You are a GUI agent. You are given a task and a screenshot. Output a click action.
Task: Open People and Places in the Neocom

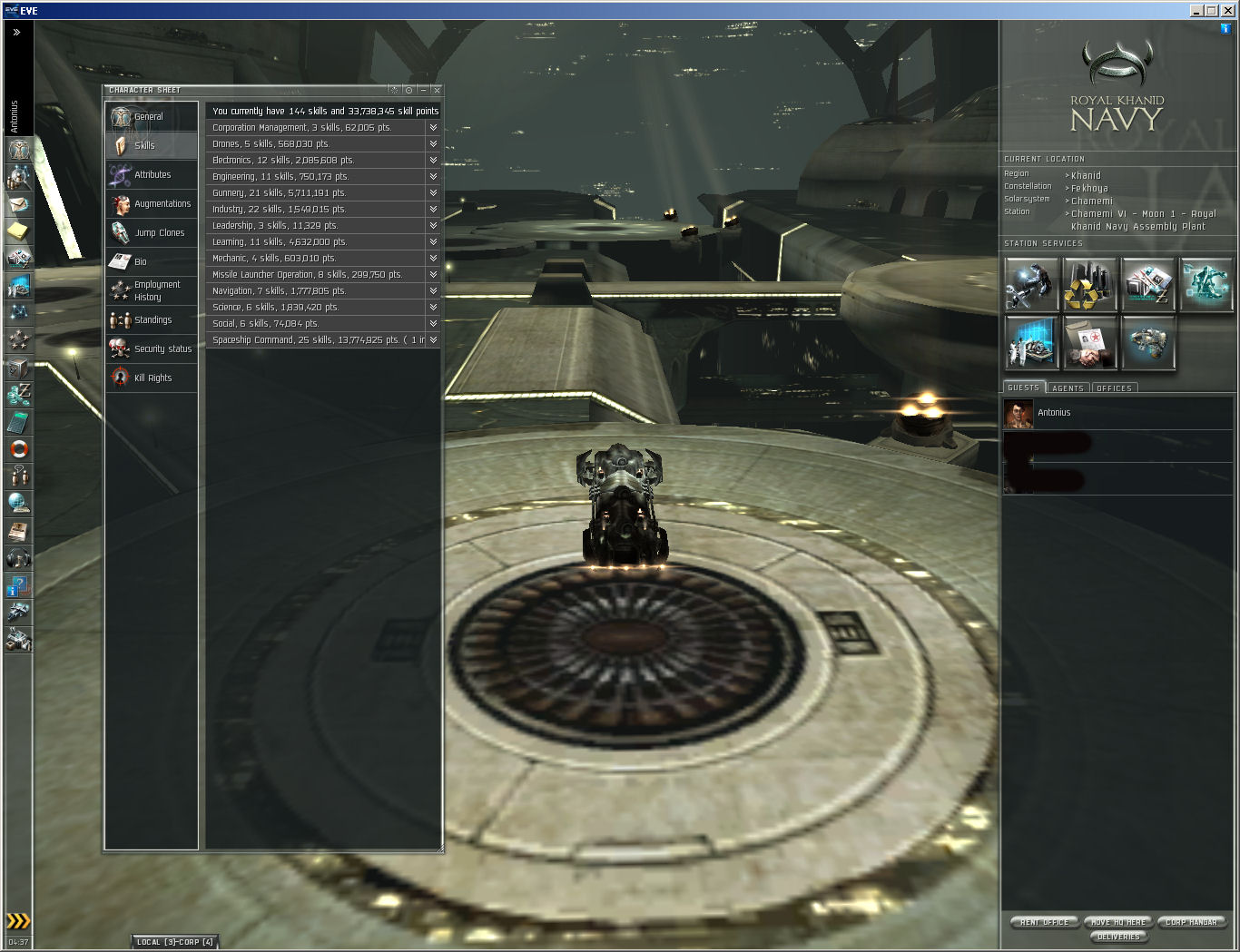coord(18,176)
